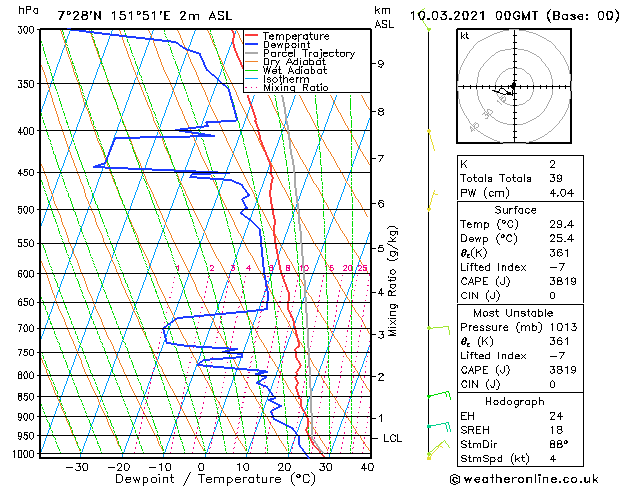Click the '40' temperature axis label

click(x=367, y=467)
